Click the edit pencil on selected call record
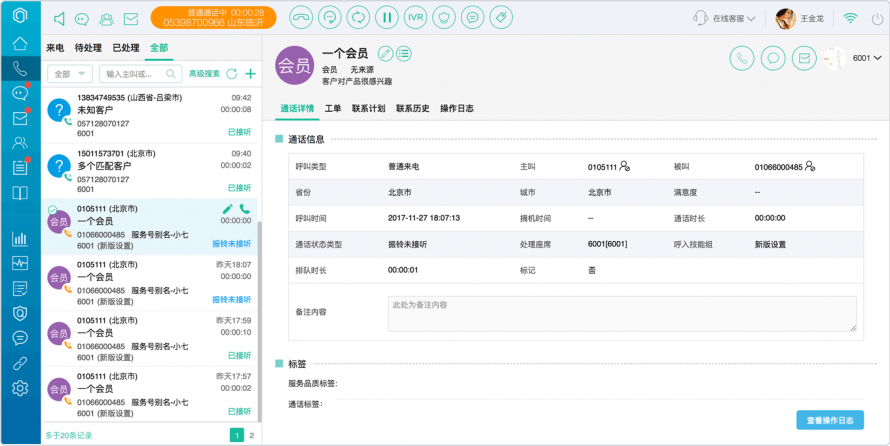This screenshot has width=890, height=446. click(x=227, y=209)
